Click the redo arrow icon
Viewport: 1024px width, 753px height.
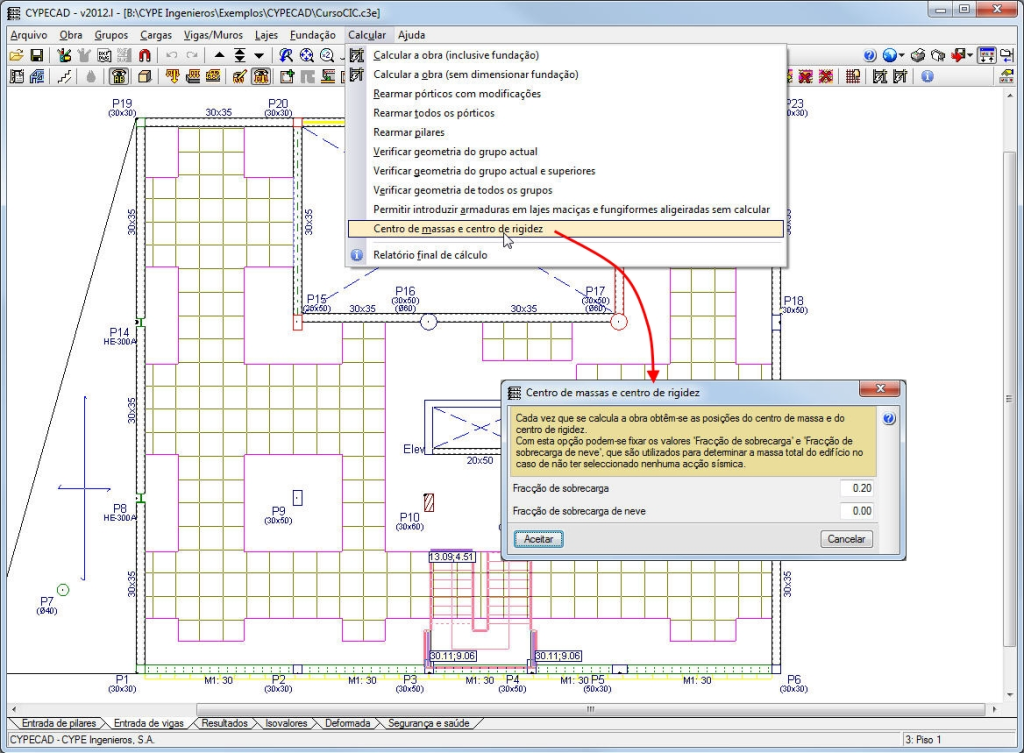click(x=192, y=56)
